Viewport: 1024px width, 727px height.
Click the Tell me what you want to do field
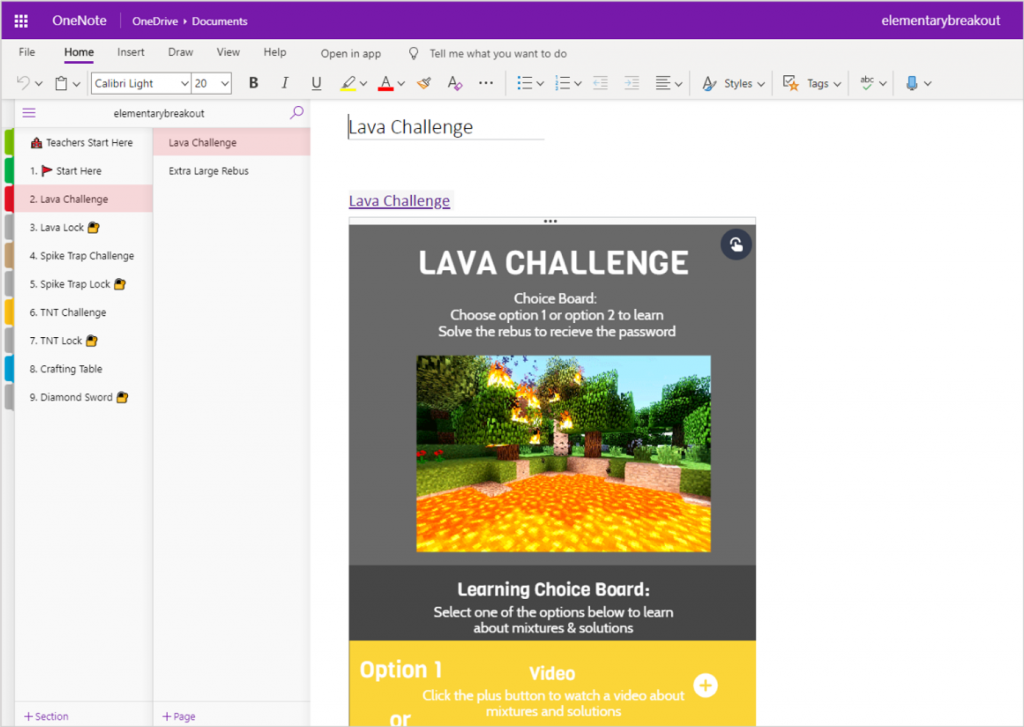click(497, 54)
